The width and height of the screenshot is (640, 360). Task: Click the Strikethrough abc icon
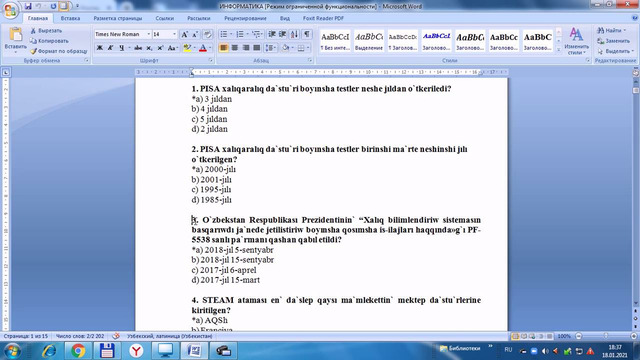[x=138, y=48]
